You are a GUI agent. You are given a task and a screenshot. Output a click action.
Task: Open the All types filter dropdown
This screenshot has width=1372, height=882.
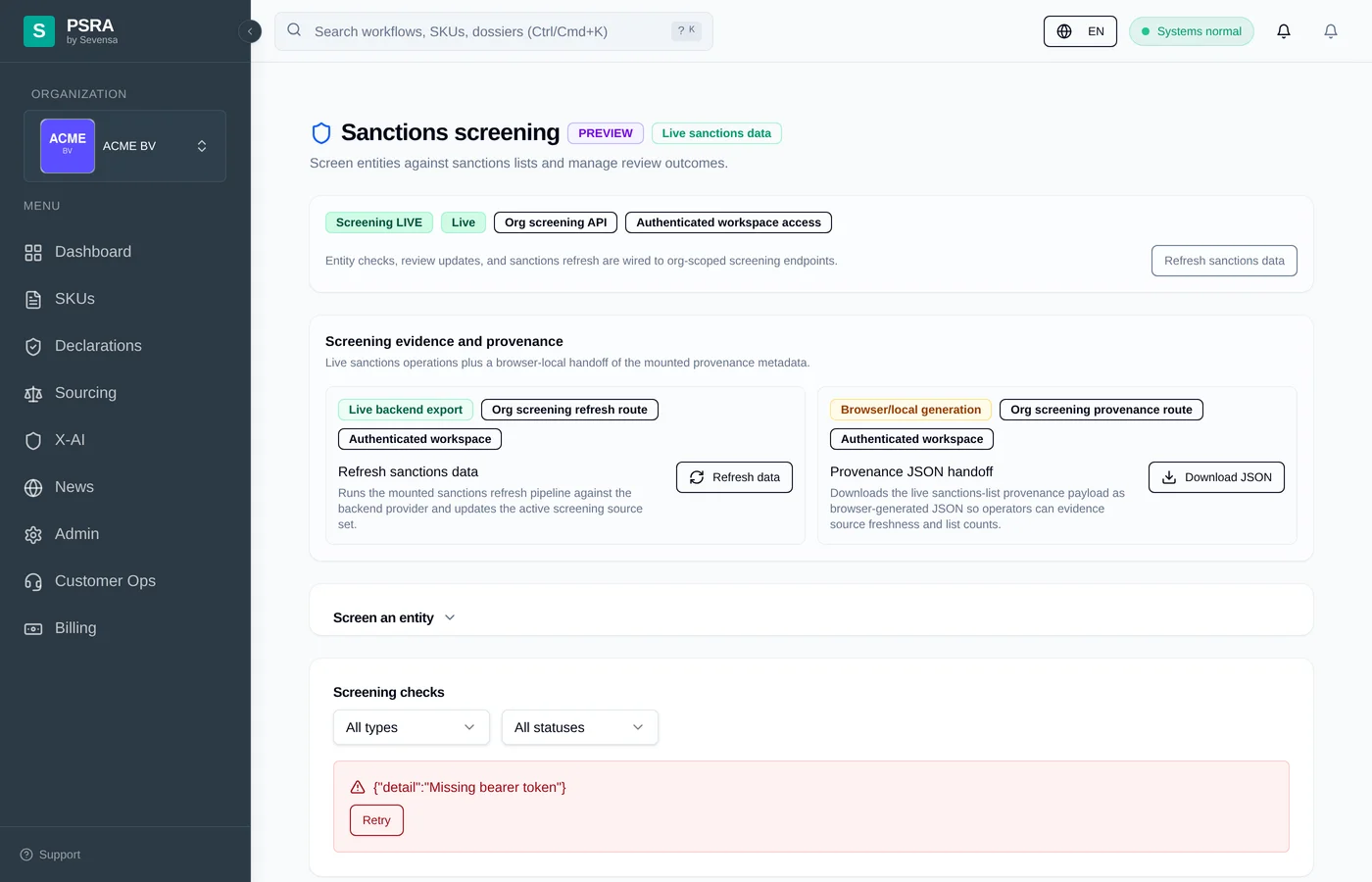(x=411, y=727)
